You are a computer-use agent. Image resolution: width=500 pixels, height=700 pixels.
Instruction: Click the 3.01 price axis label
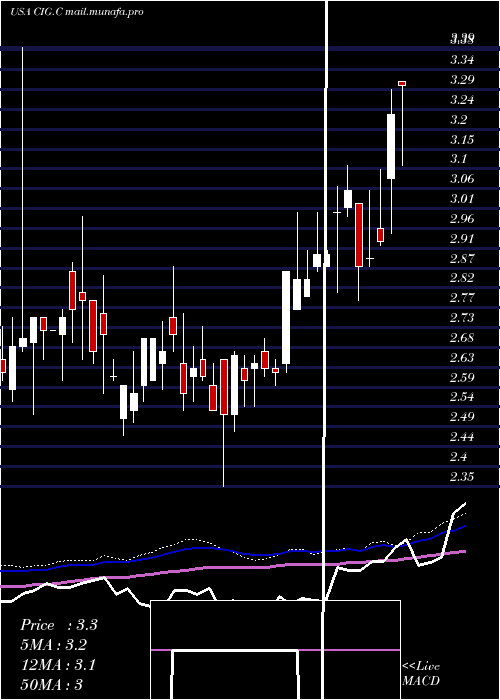[x=462, y=199]
